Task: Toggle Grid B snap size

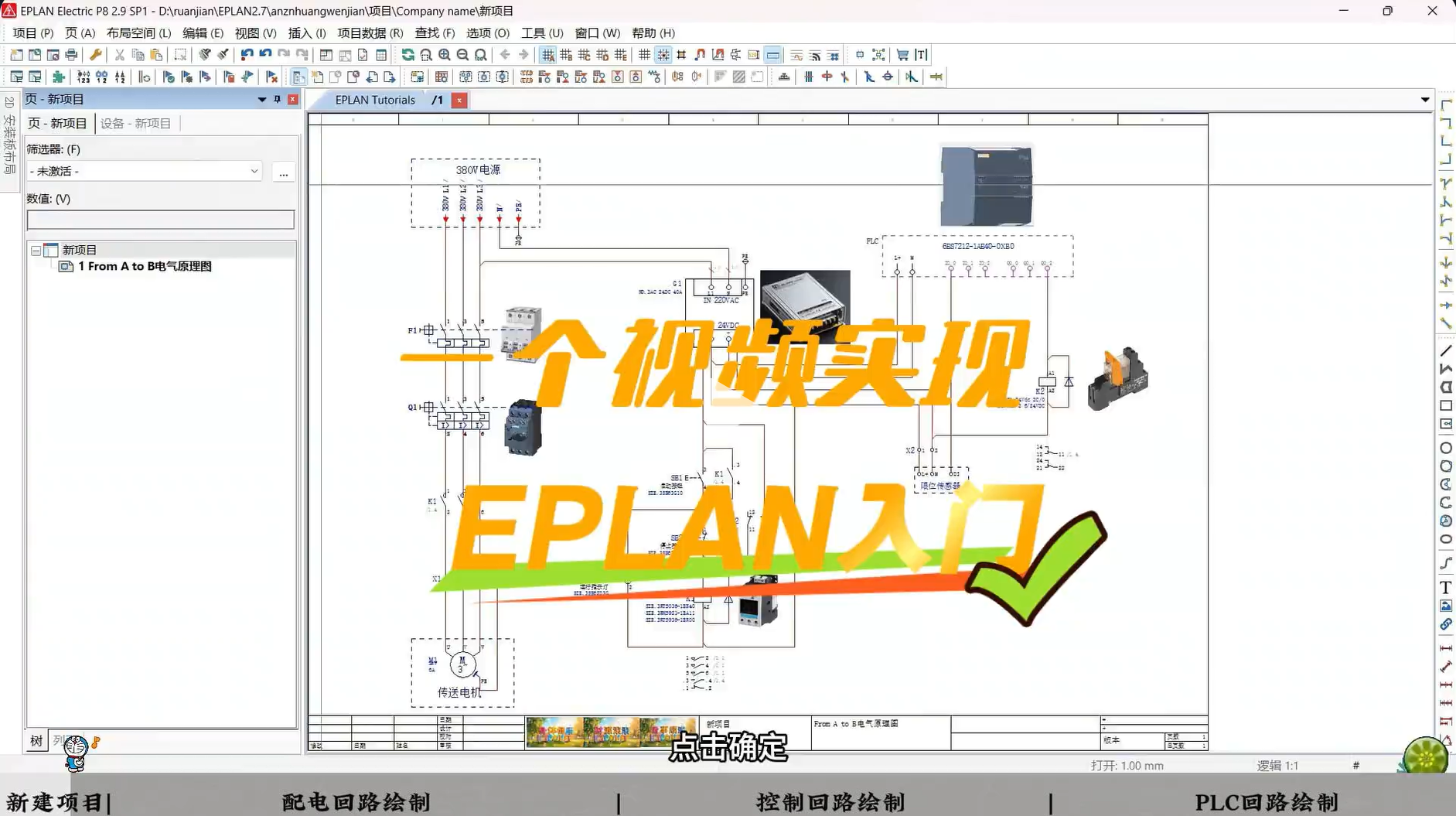Action: tap(566, 55)
